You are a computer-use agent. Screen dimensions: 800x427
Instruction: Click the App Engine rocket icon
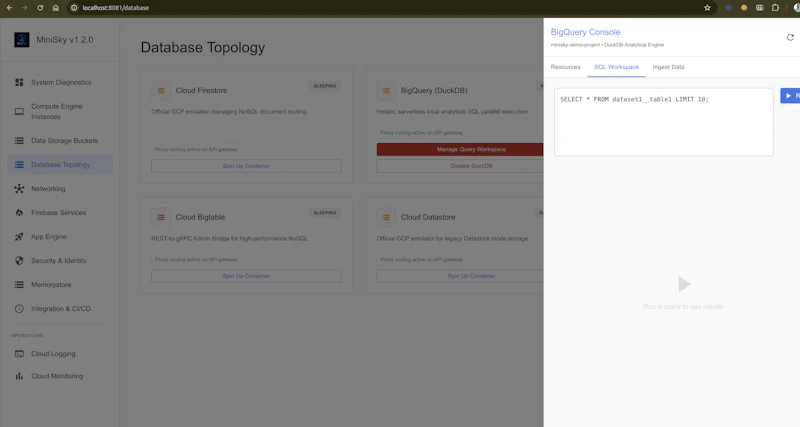(x=19, y=237)
